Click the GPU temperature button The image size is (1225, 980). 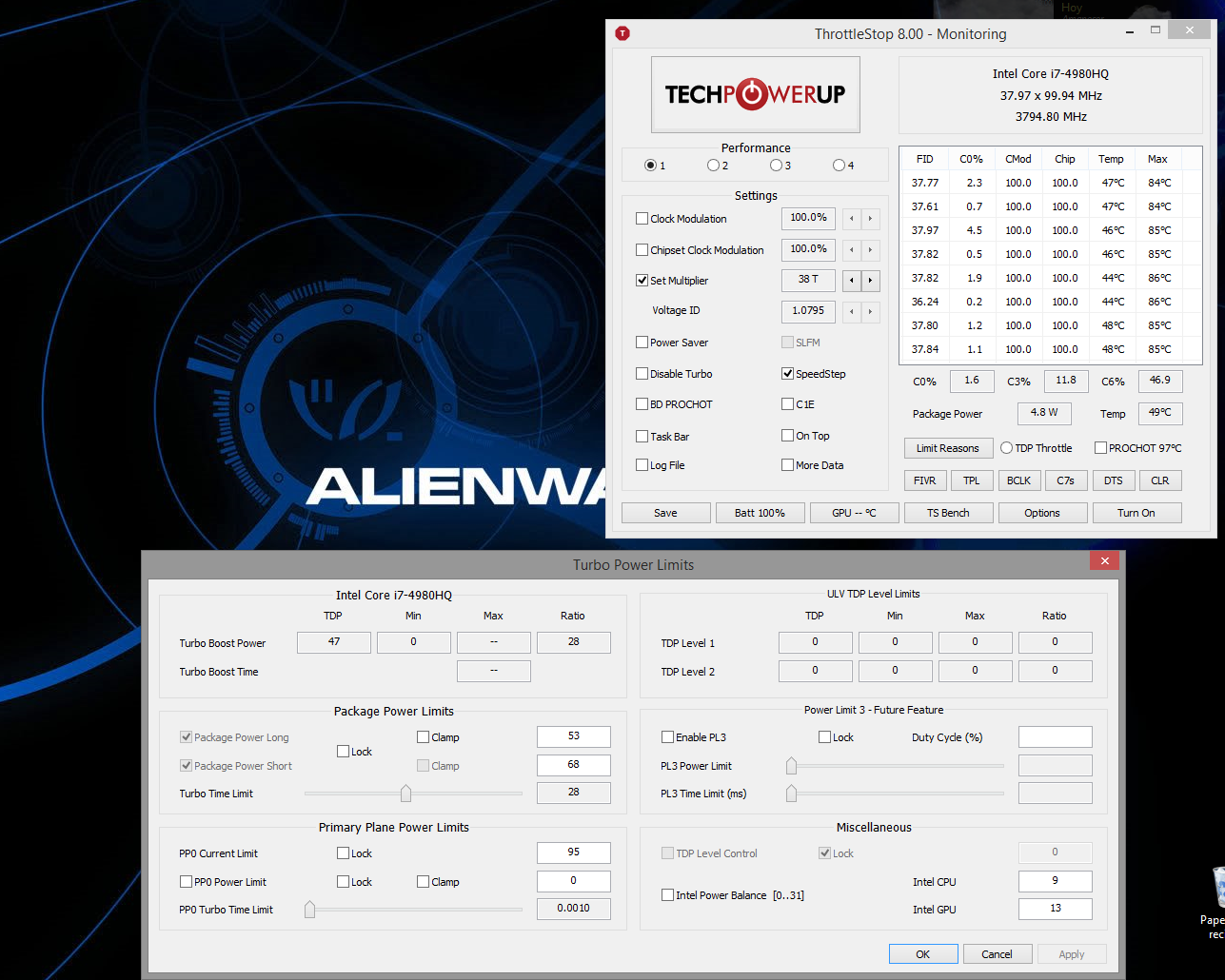tap(854, 513)
